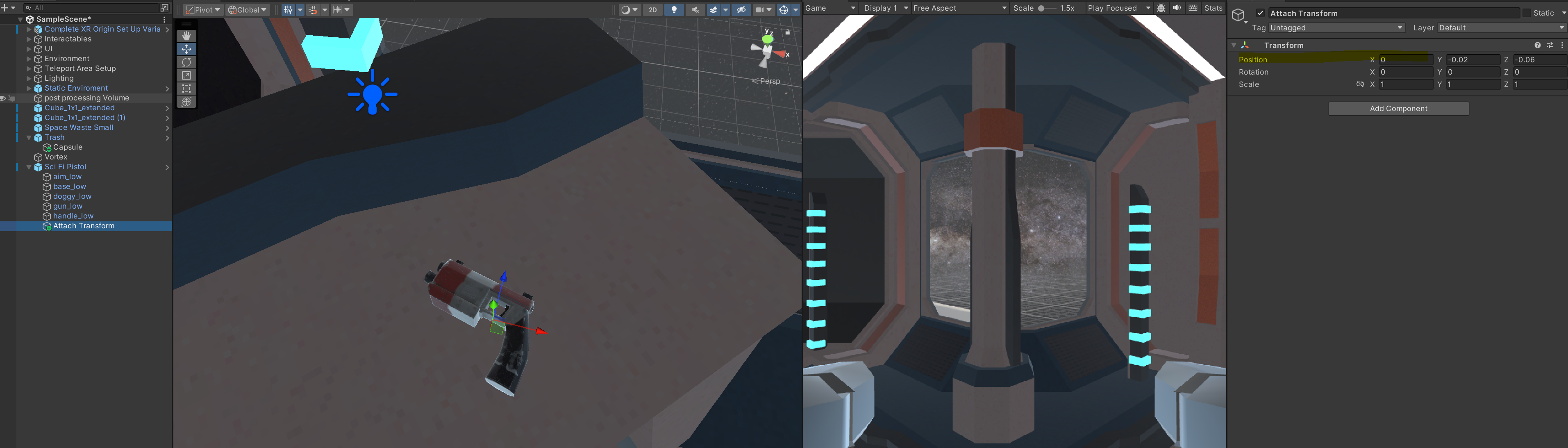This screenshot has width=1568, height=448.
Task: Toggle 2D scene view mode
Action: click(x=652, y=10)
